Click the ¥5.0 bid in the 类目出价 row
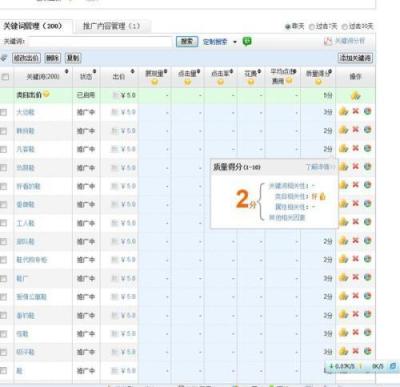 tap(128, 95)
